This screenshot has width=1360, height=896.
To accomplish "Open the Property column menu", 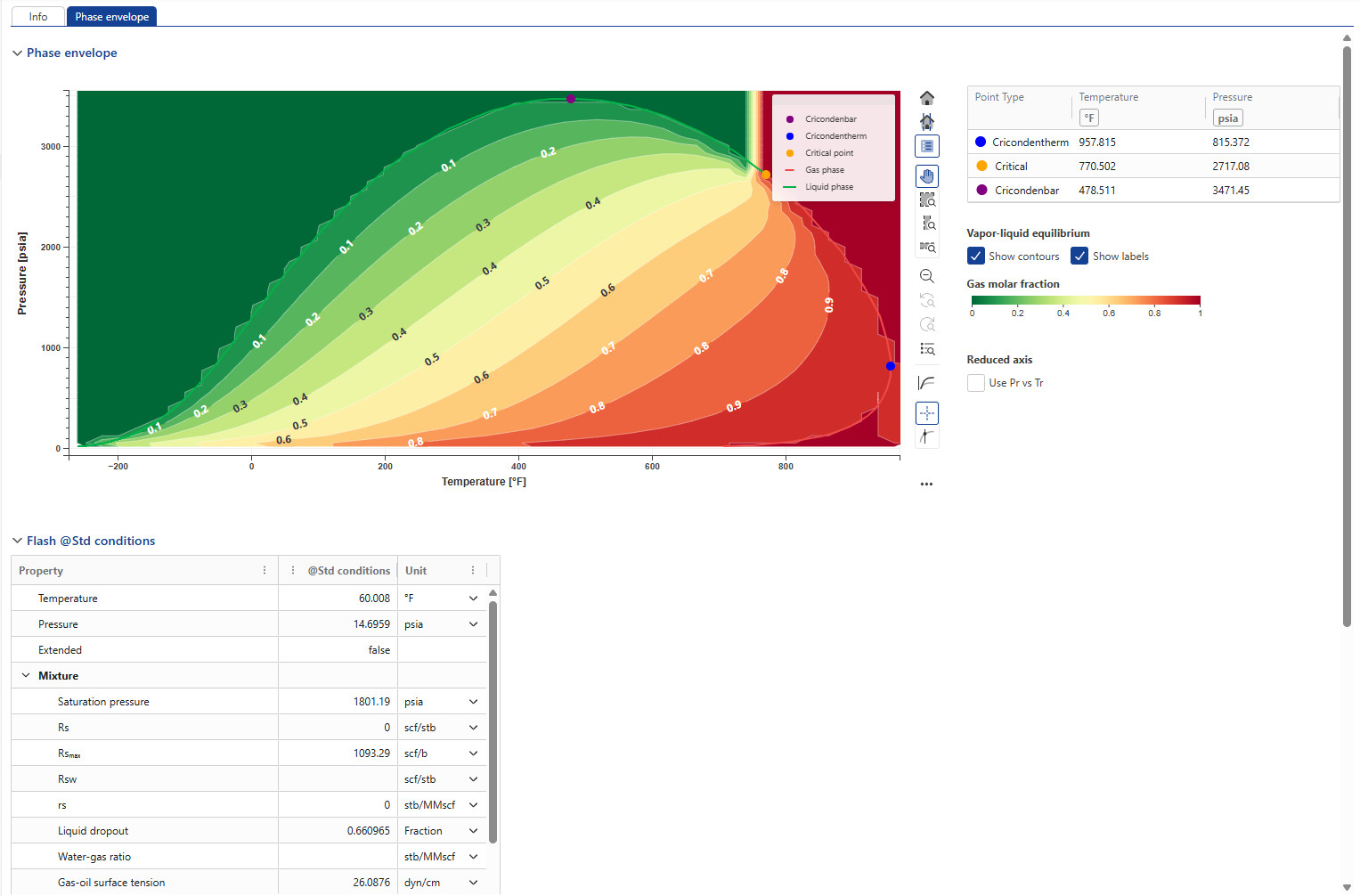I will click(x=265, y=571).
